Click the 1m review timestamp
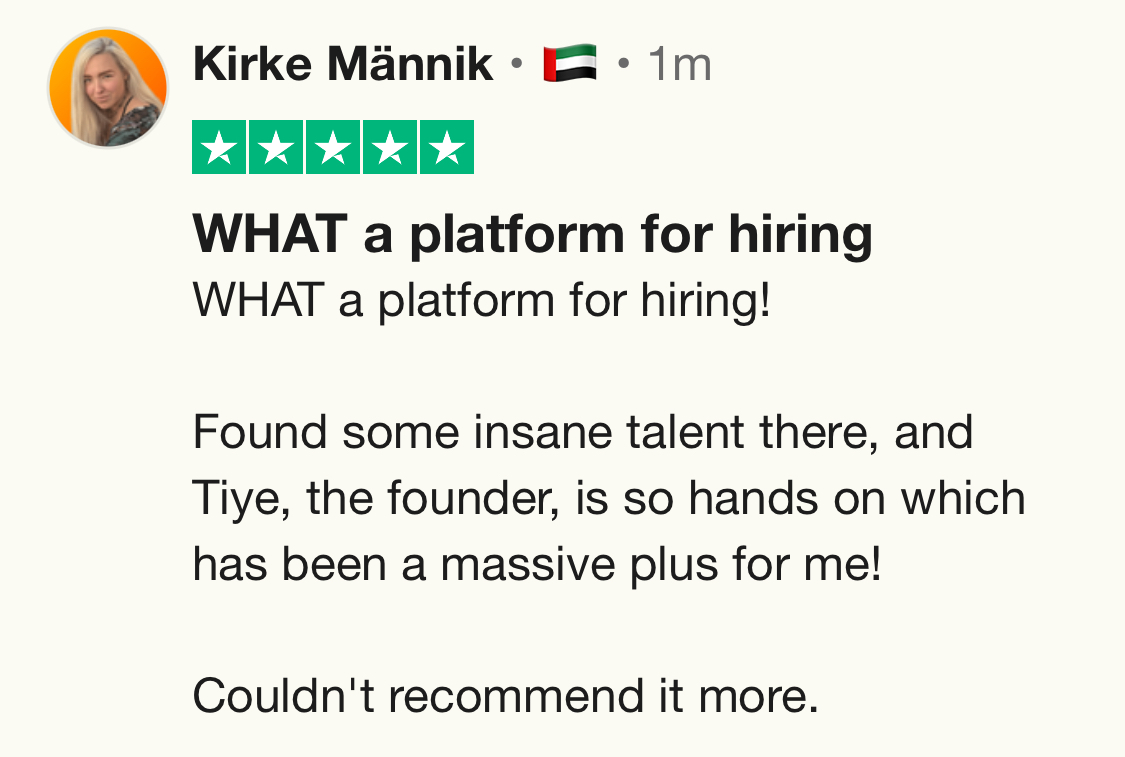Screen dimensions: 1125x757 (x=679, y=66)
